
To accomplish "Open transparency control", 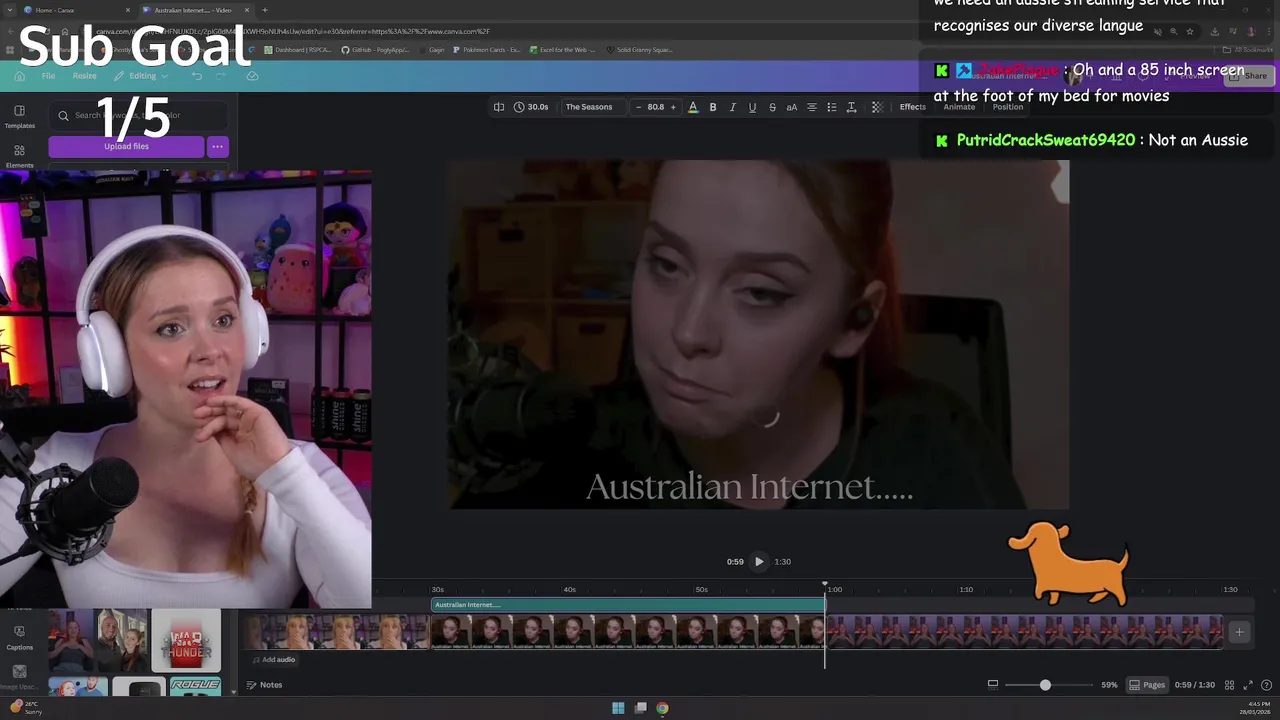I will point(877,107).
